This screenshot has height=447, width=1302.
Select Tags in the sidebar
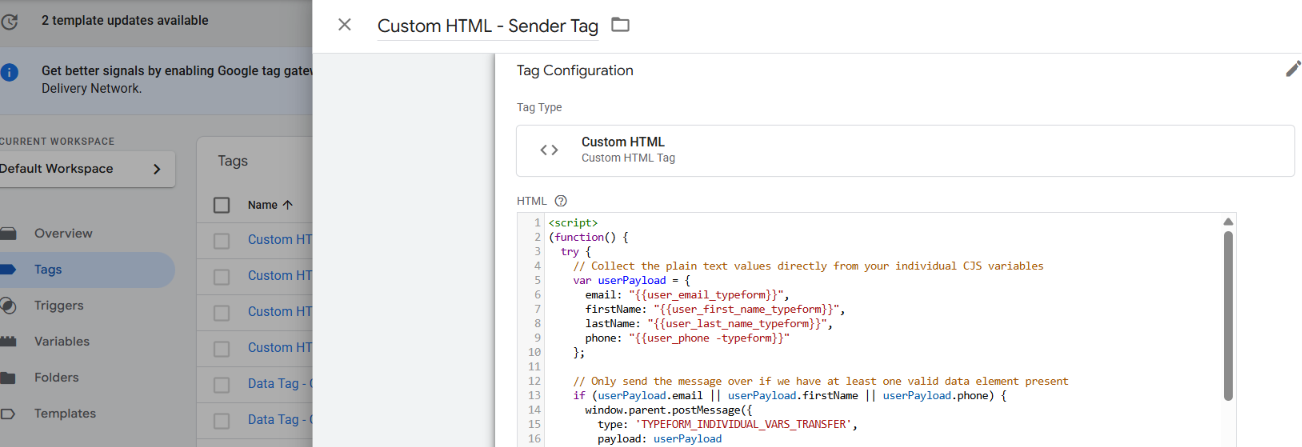click(48, 269)
